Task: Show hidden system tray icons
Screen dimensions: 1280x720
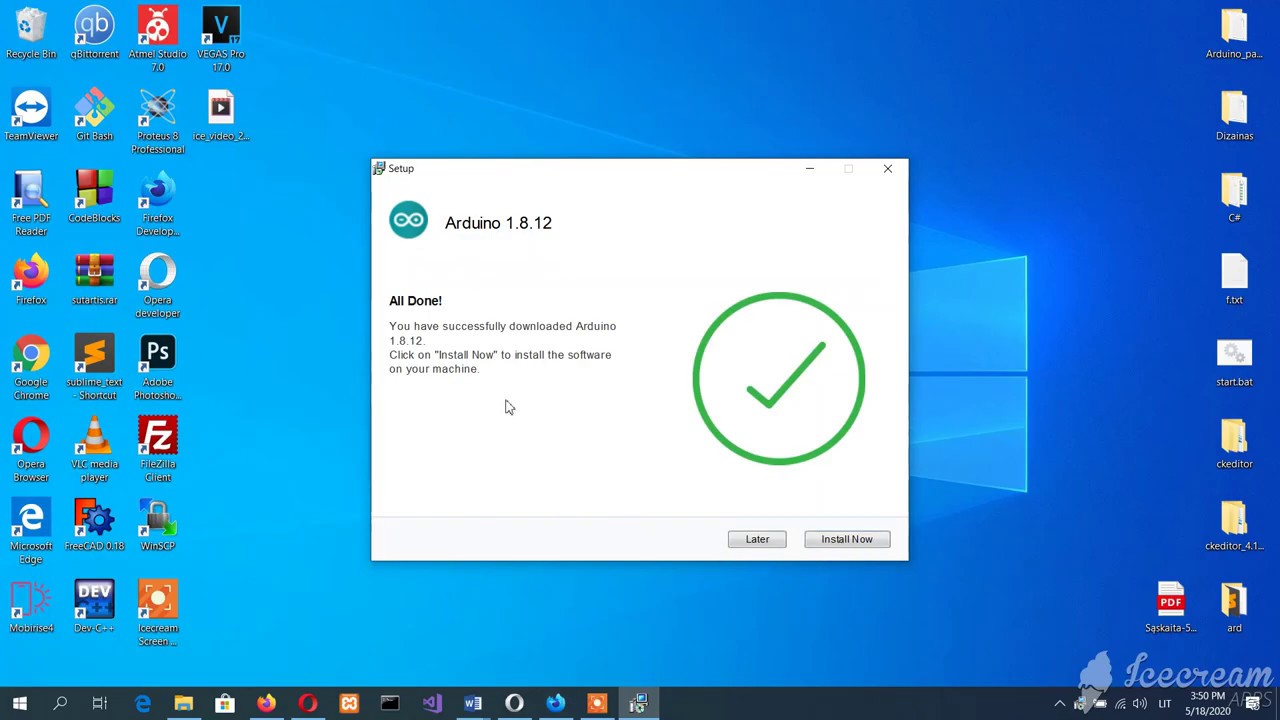Action: tap(1060, 704)
